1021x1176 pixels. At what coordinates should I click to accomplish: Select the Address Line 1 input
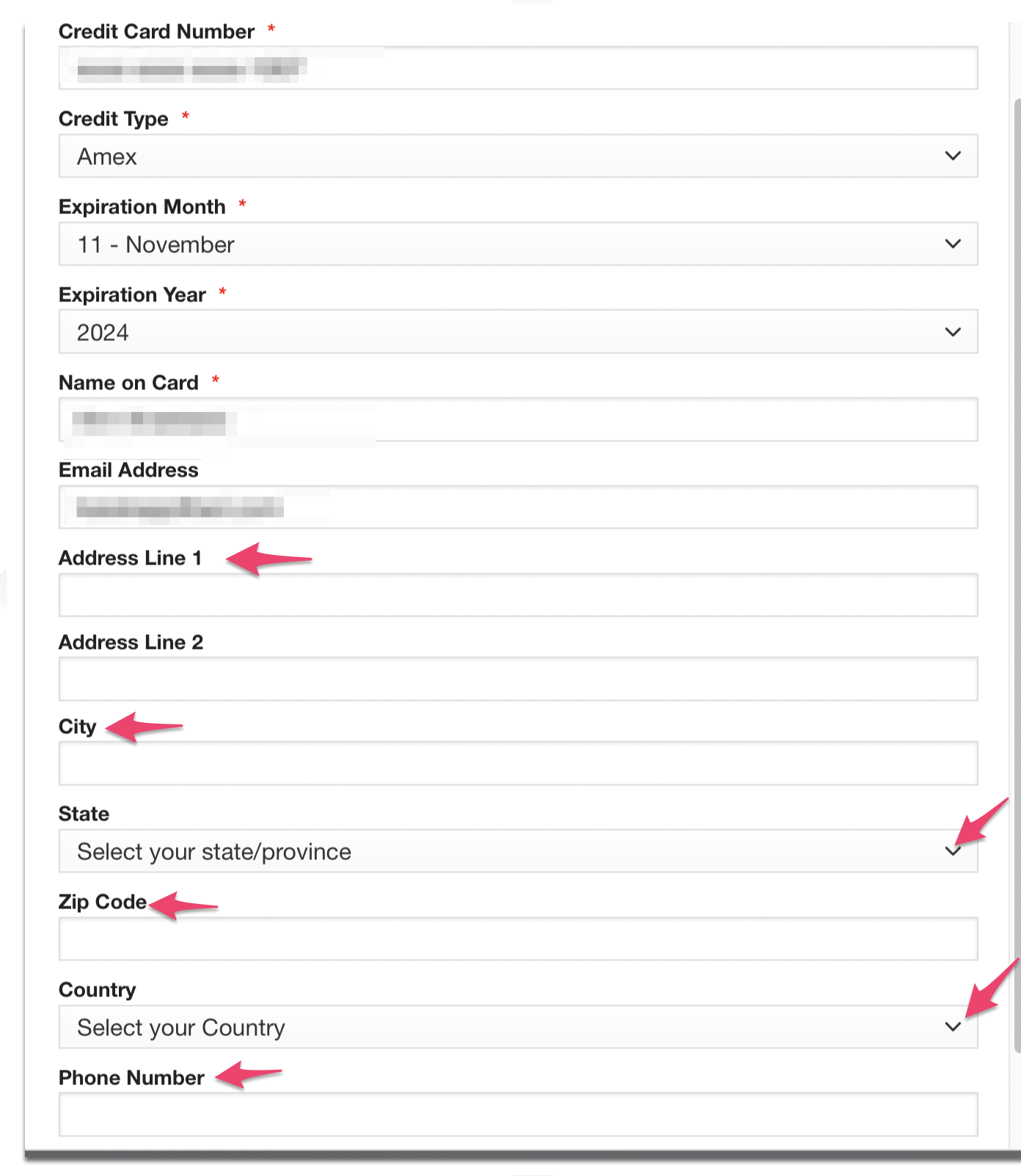coord(518,595)
